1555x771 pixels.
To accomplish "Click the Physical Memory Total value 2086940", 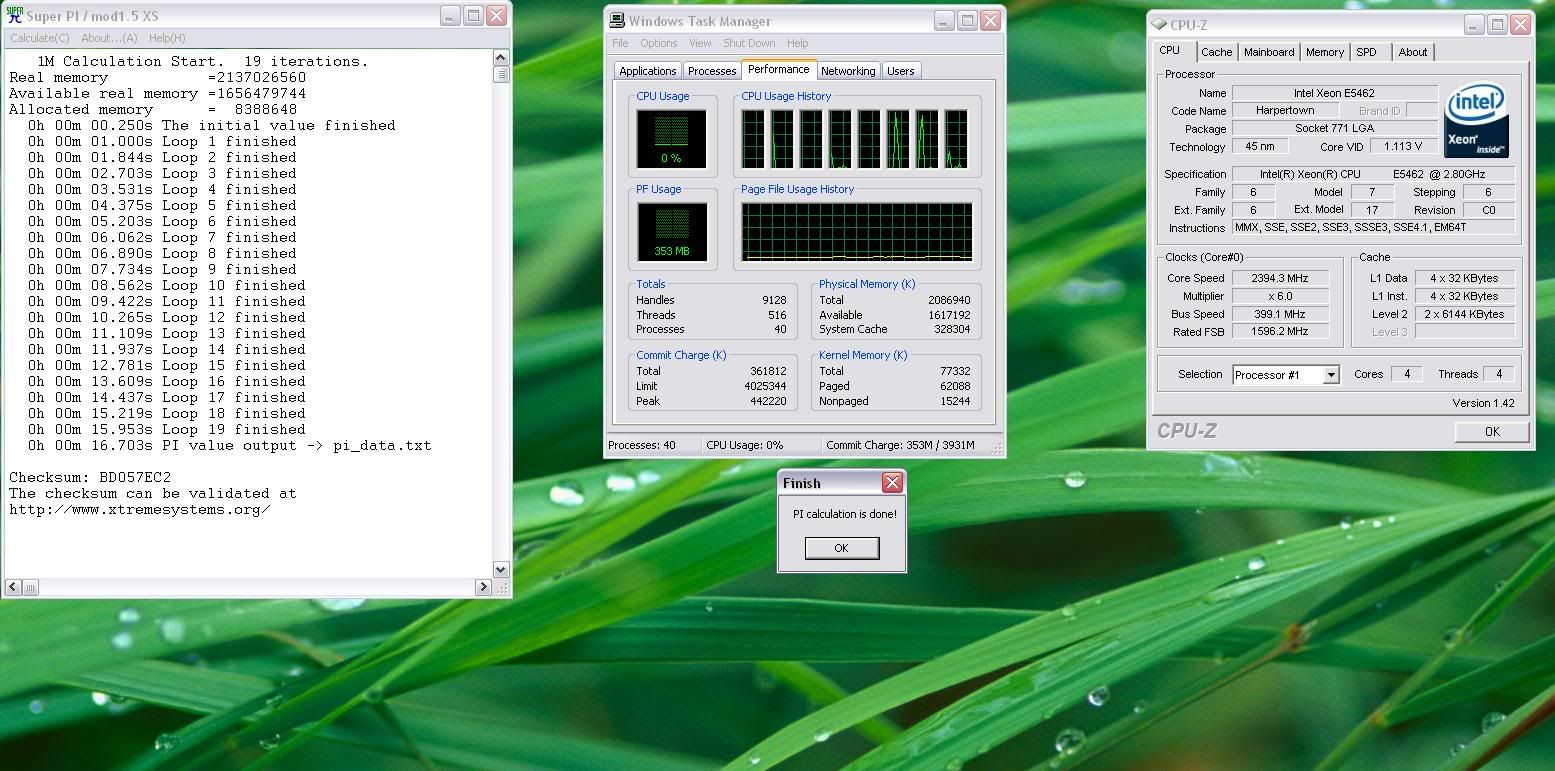I will (949, 300).
